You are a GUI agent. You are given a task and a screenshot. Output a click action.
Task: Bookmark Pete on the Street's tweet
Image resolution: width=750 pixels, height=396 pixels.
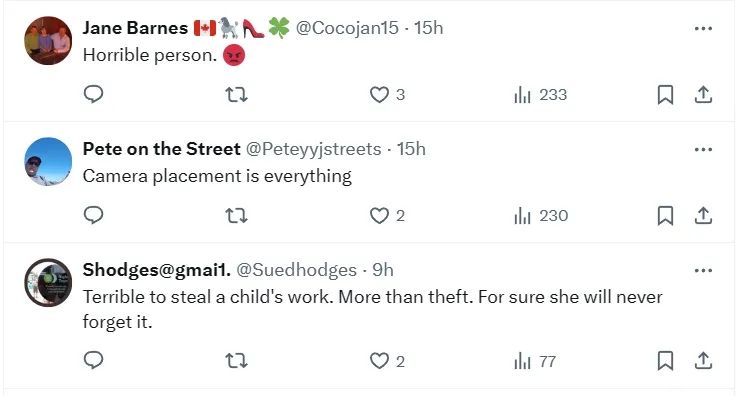pyautogui.click(x=665, y=216)
